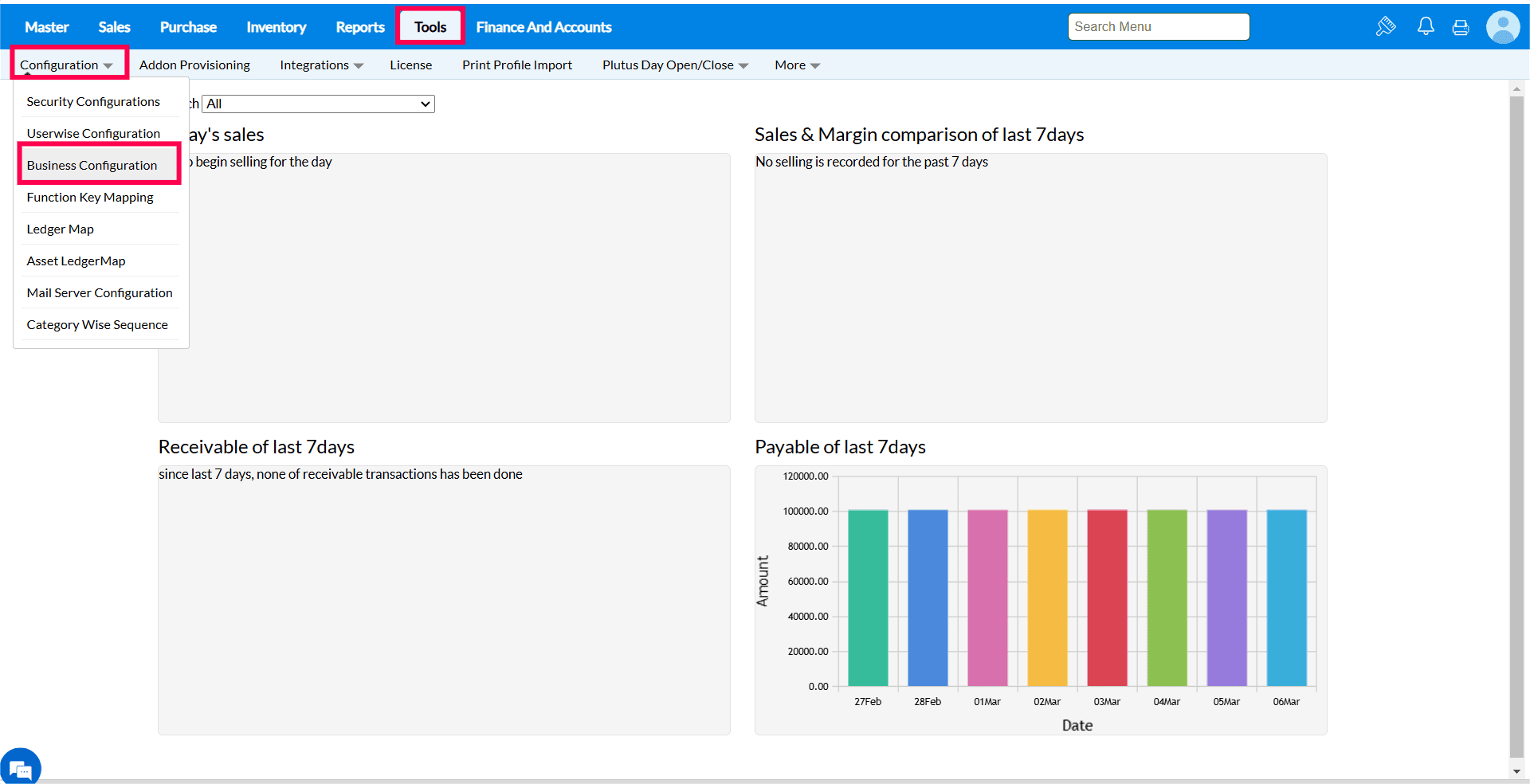Open Security Configurations menu entry
Image resolution: width=1530 pixels, height=784 pixels.
click(93, 102)
